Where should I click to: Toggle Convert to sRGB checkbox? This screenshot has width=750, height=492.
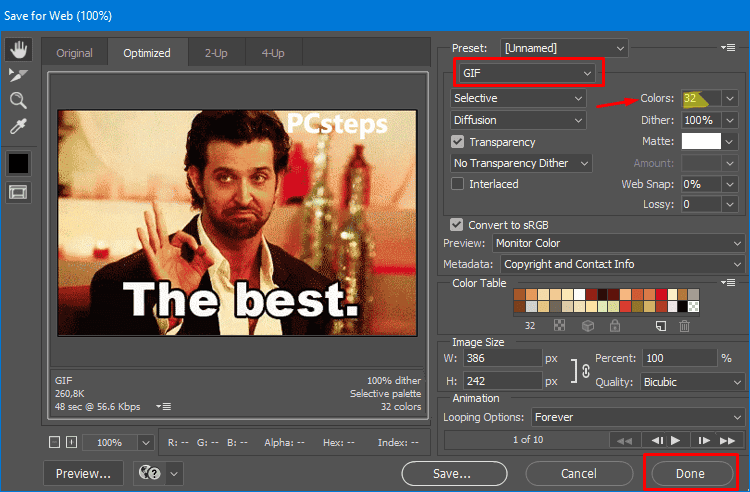[457, 225]
